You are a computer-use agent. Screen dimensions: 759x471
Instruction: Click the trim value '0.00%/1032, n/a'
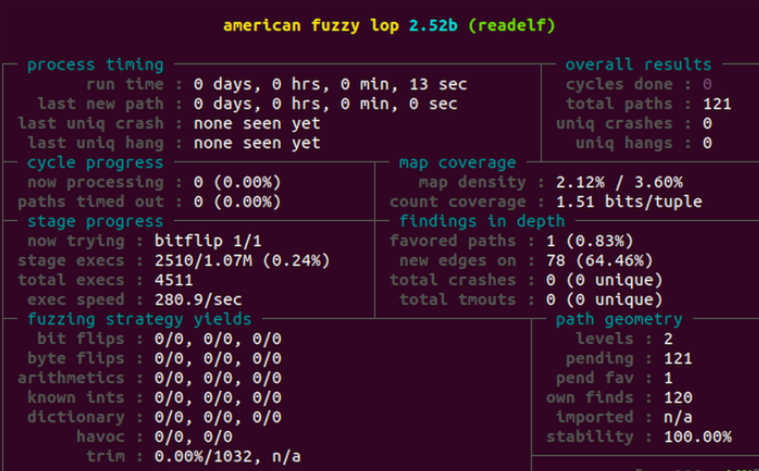(x=228, y=456)
